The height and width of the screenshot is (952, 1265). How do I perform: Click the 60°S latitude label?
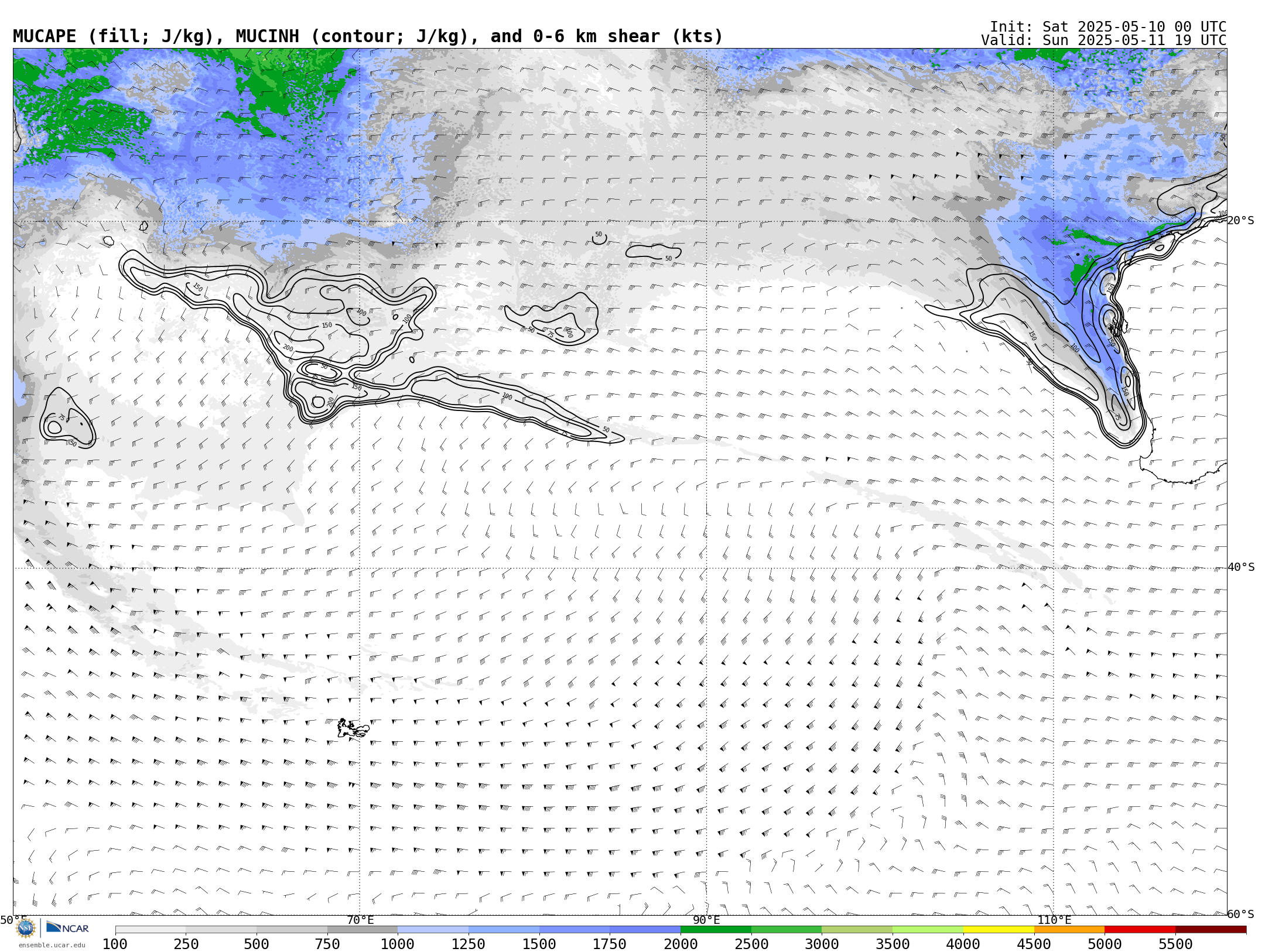pyautogui.click(x=1241, y=915)
